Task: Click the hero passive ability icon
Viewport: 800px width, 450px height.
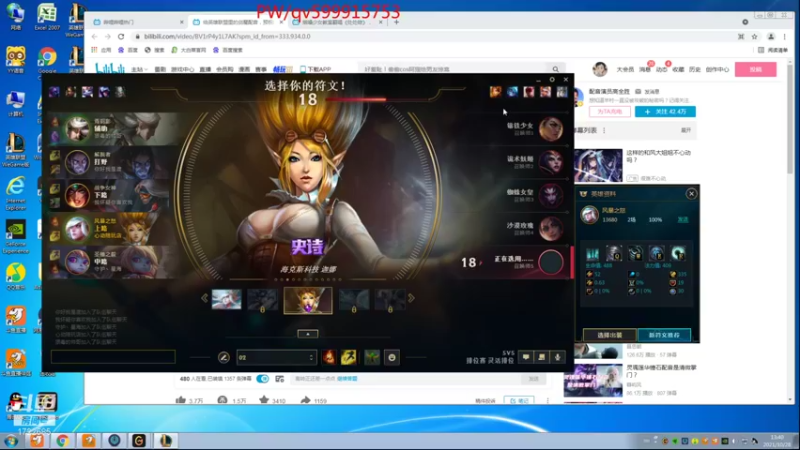Action: point(592,253)
